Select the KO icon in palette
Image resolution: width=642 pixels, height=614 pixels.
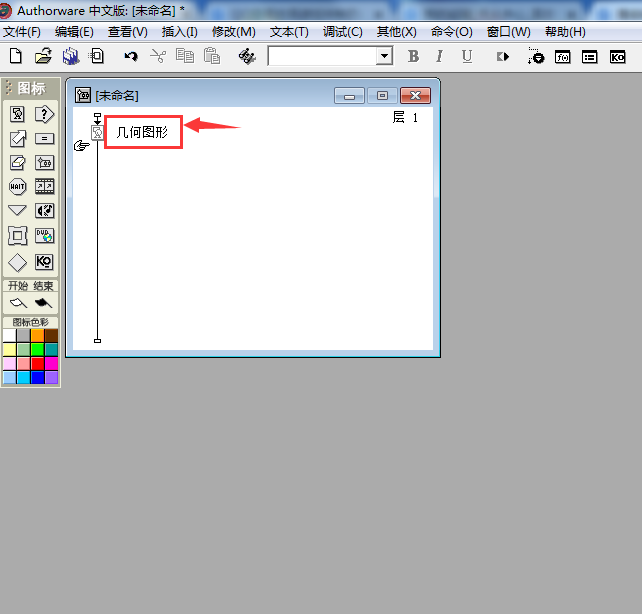point(44,262)
